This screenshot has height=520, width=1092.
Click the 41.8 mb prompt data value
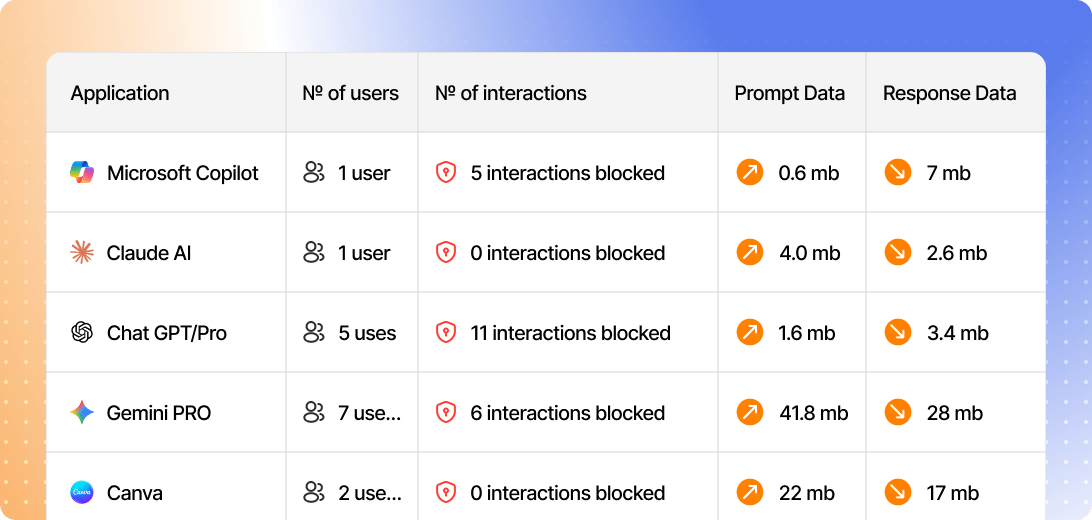813,413
